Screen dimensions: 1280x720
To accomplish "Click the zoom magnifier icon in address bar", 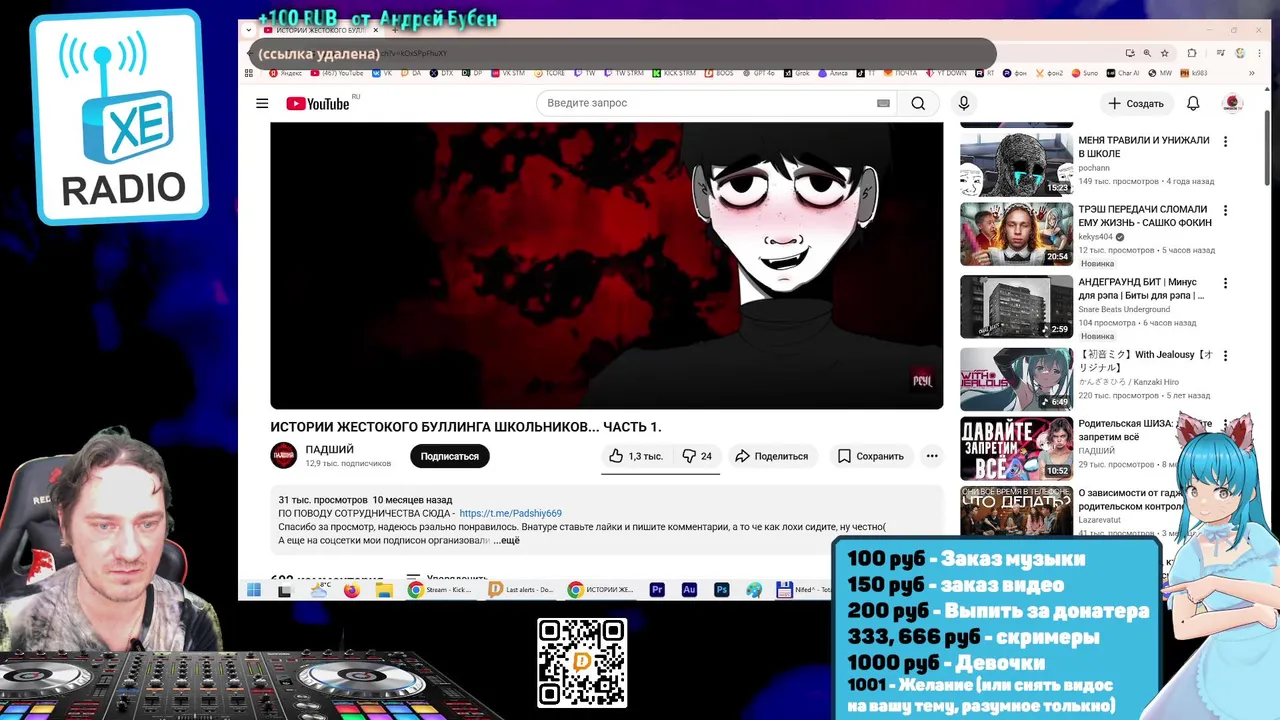I will 1147,53.
